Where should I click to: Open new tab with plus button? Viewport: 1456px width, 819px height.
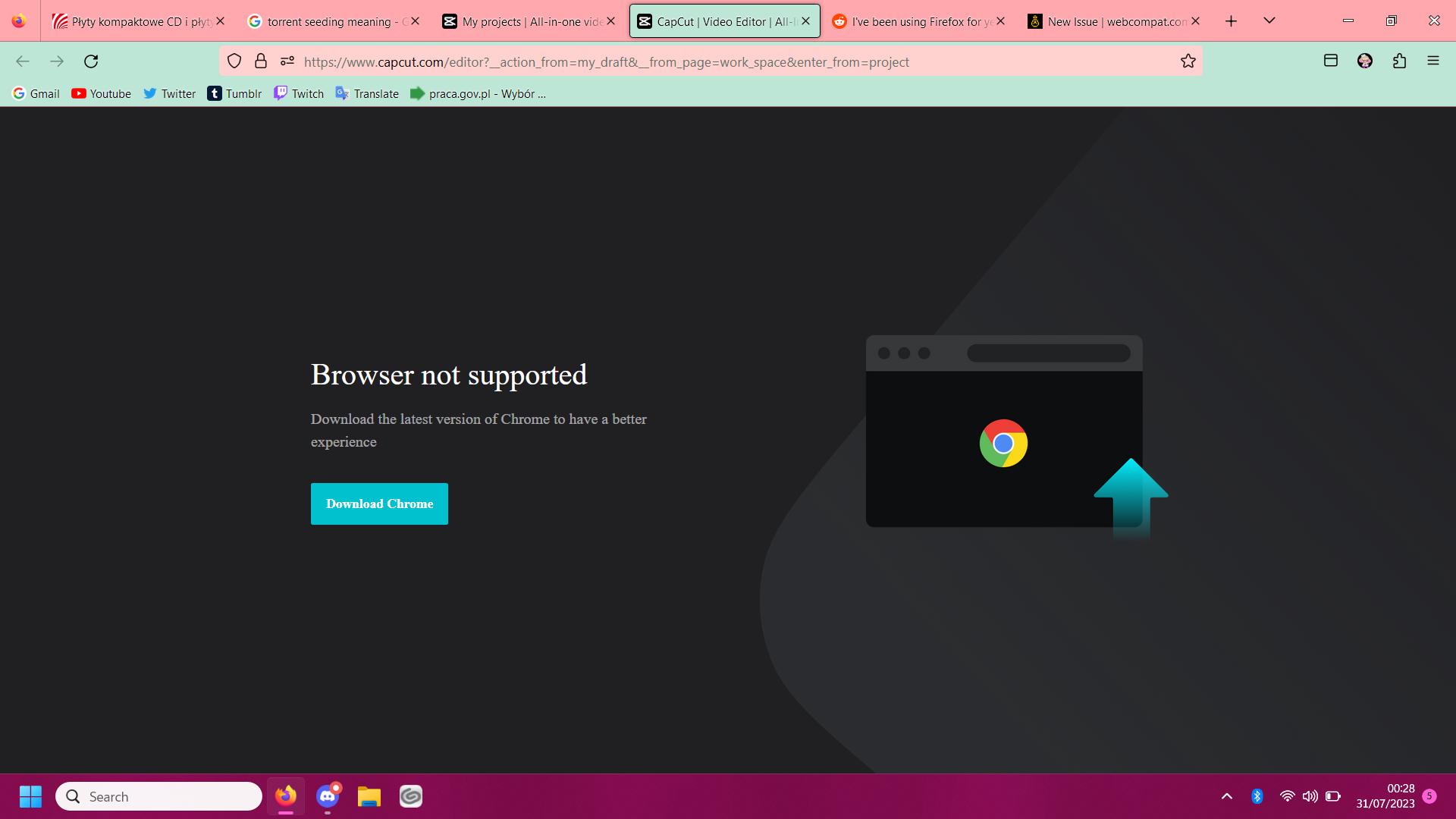point(1231,21)
